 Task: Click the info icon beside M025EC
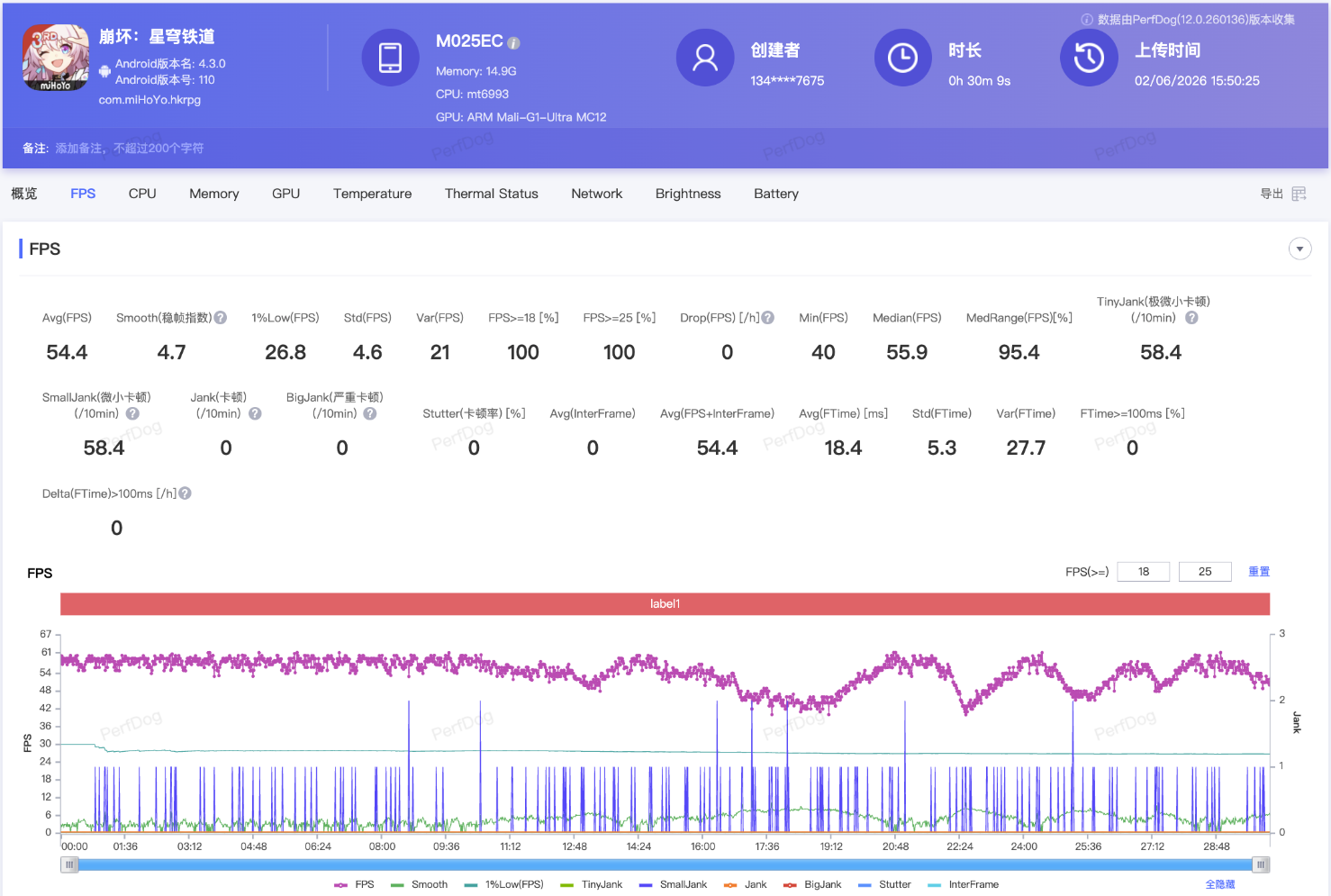click(x=513, y=42)
